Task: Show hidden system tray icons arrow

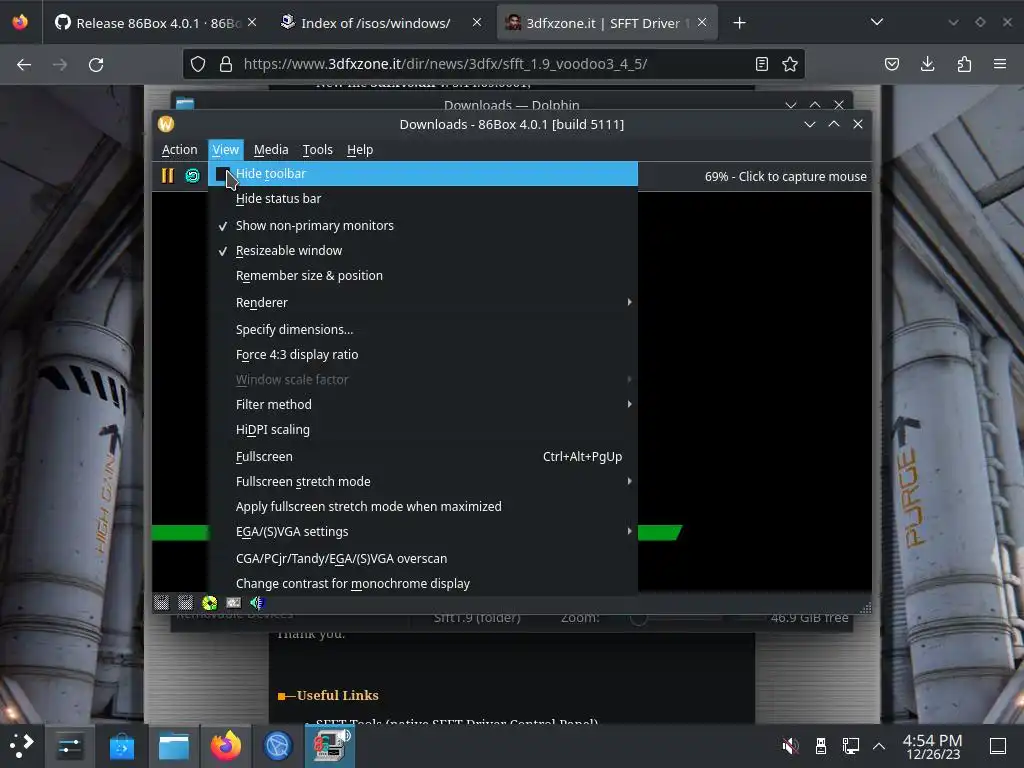Action: coord(879,746)
